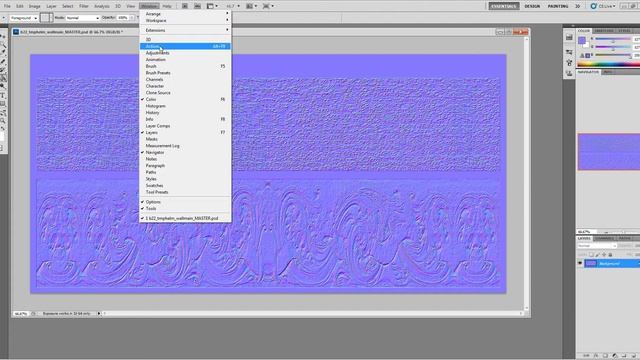Click Link layers icon at Layers bottom

click(x=587, y=356)
